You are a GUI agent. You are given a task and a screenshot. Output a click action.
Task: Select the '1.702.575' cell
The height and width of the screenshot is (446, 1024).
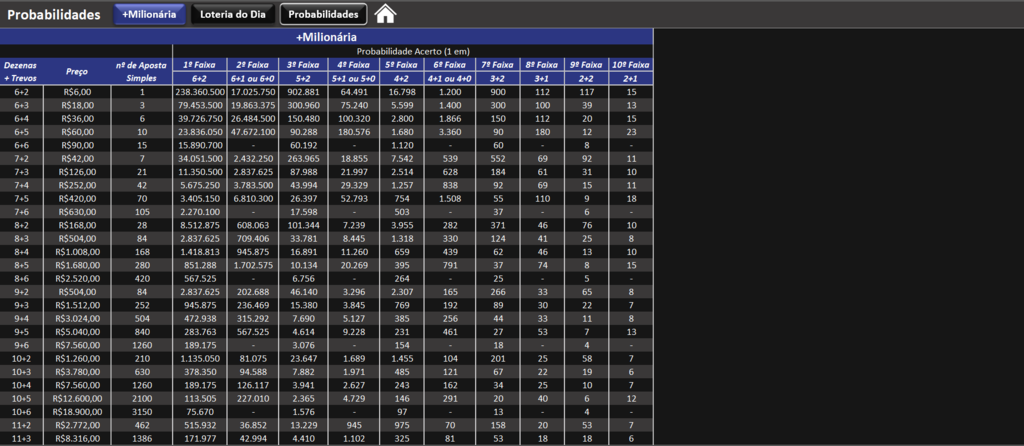tap(254, 264)
